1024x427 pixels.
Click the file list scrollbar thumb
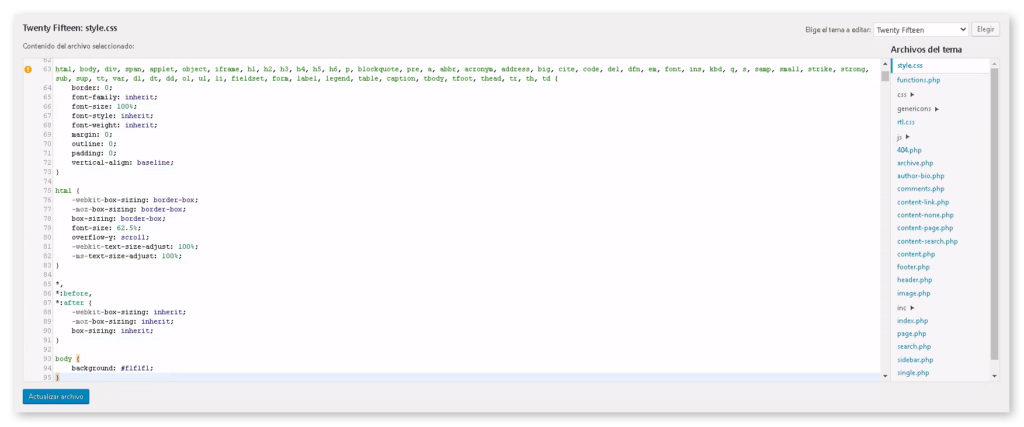pos(994,214)
